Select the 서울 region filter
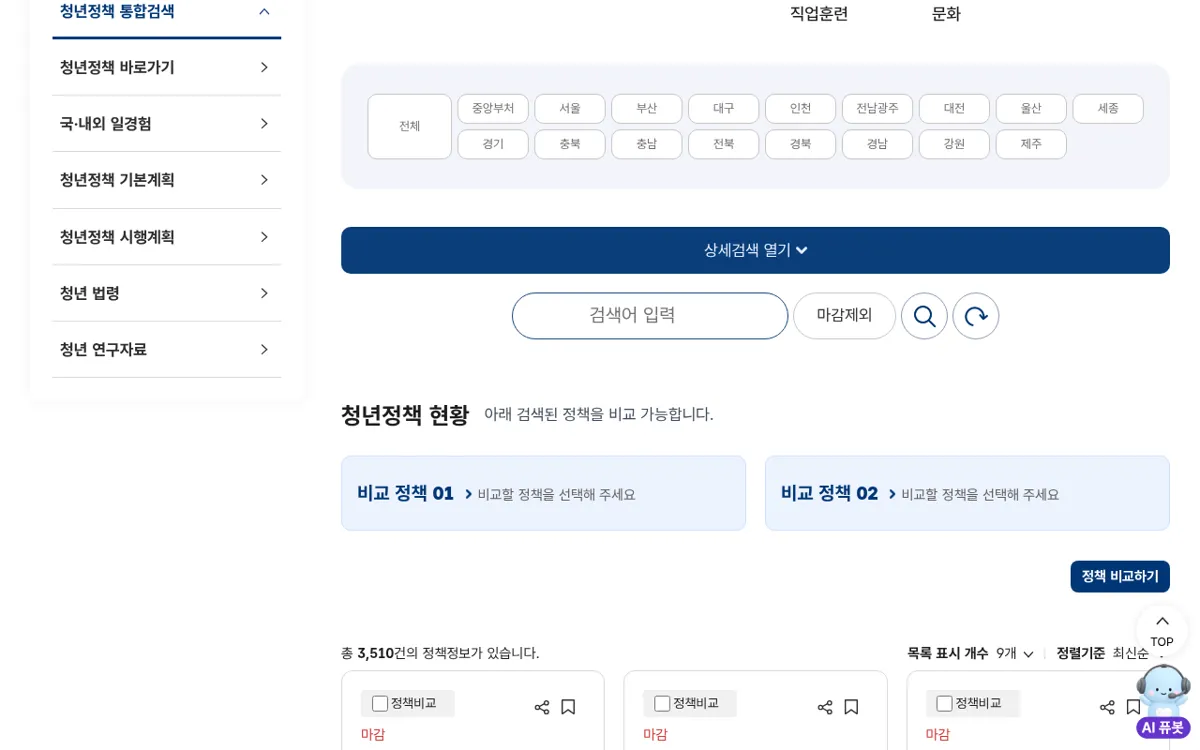Screen dimensions: 1200x750 coord(570,109)
